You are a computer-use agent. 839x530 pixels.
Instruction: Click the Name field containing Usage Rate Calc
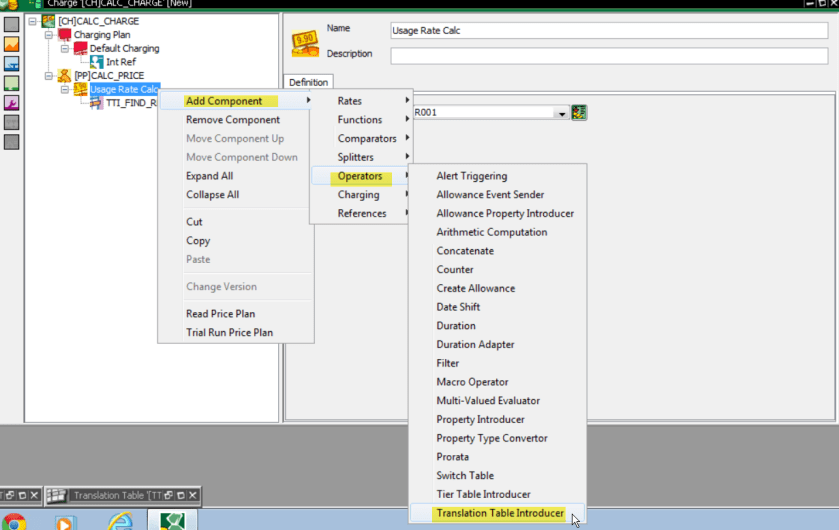pyautogui.click(x=609, y=30)
